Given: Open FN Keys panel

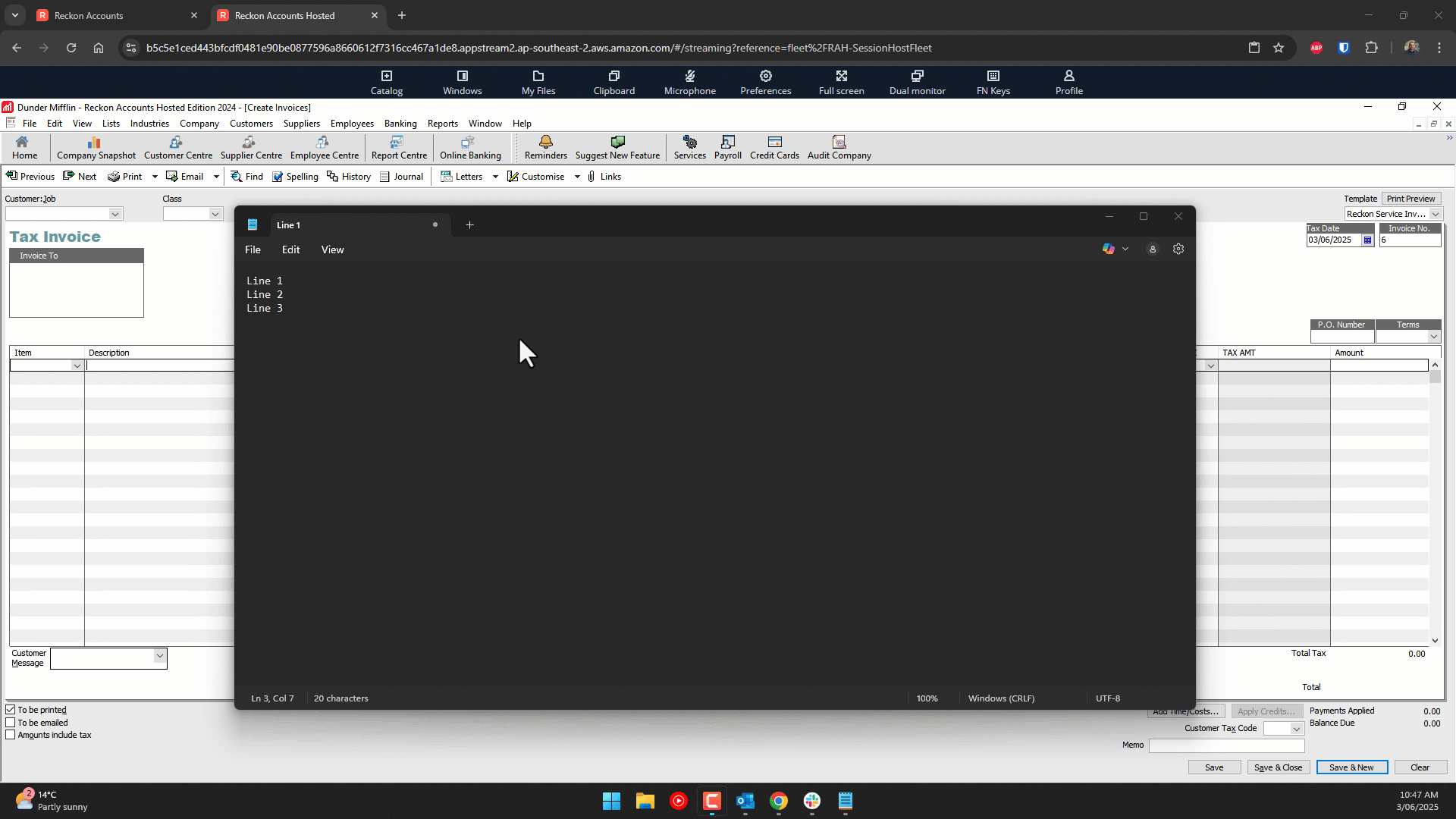Looking at the screenshot, I should pos(993,83).
